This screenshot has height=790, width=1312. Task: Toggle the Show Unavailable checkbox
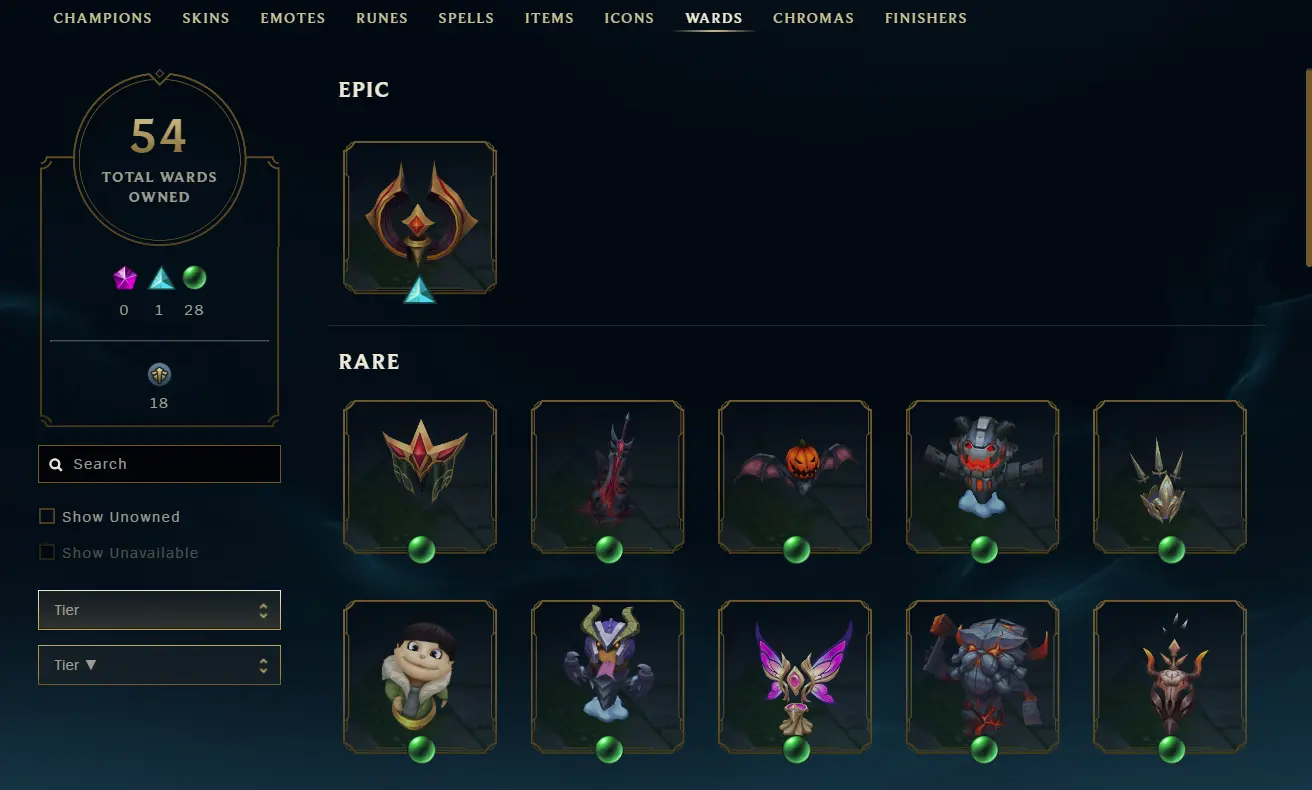click(x=47, y=552)
